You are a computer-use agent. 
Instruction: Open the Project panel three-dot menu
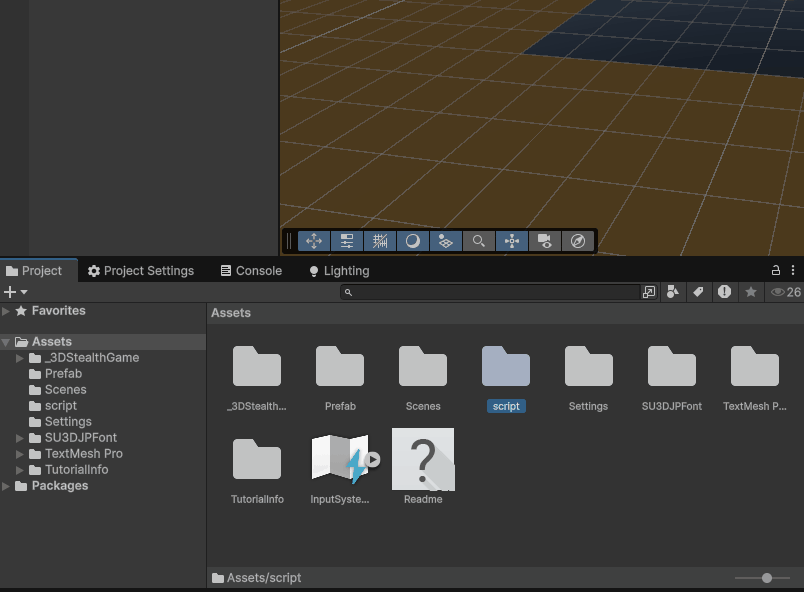pos(794,271)
